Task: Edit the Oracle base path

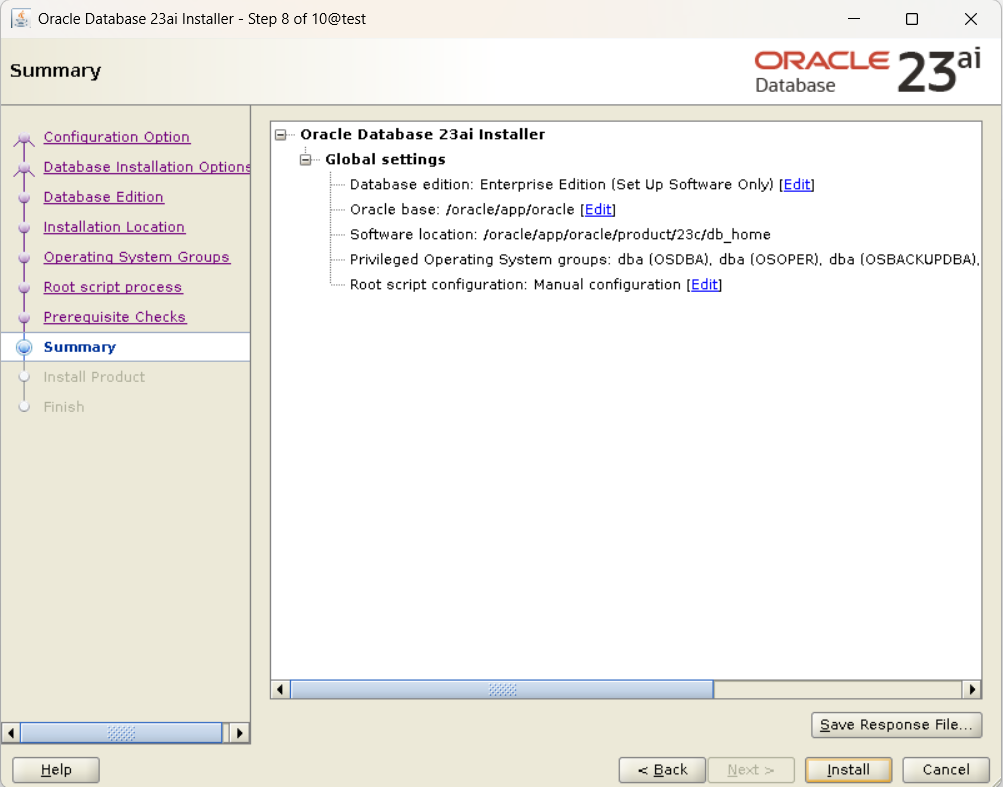Action: click(598, 210)
